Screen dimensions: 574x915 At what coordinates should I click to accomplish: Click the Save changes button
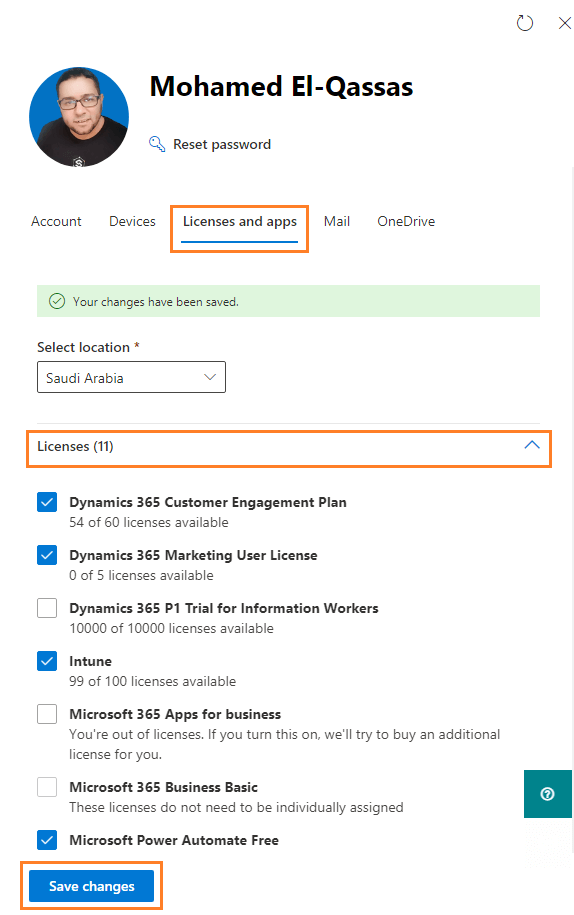click(92, 886)
